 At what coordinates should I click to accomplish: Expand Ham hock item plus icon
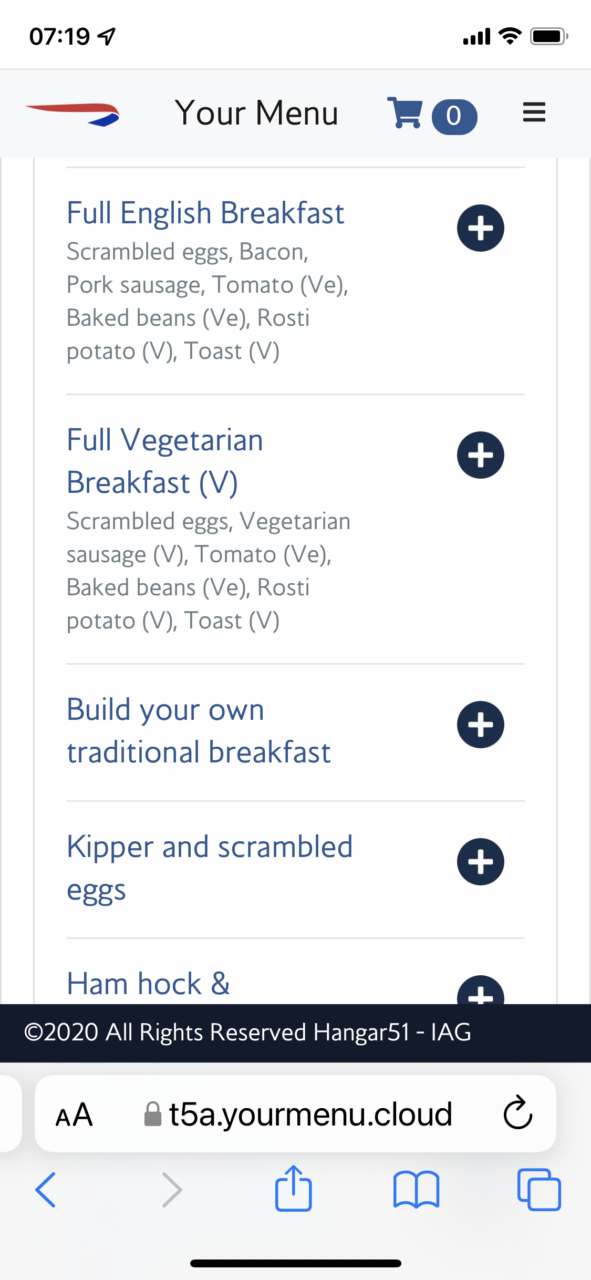[480, 990]
